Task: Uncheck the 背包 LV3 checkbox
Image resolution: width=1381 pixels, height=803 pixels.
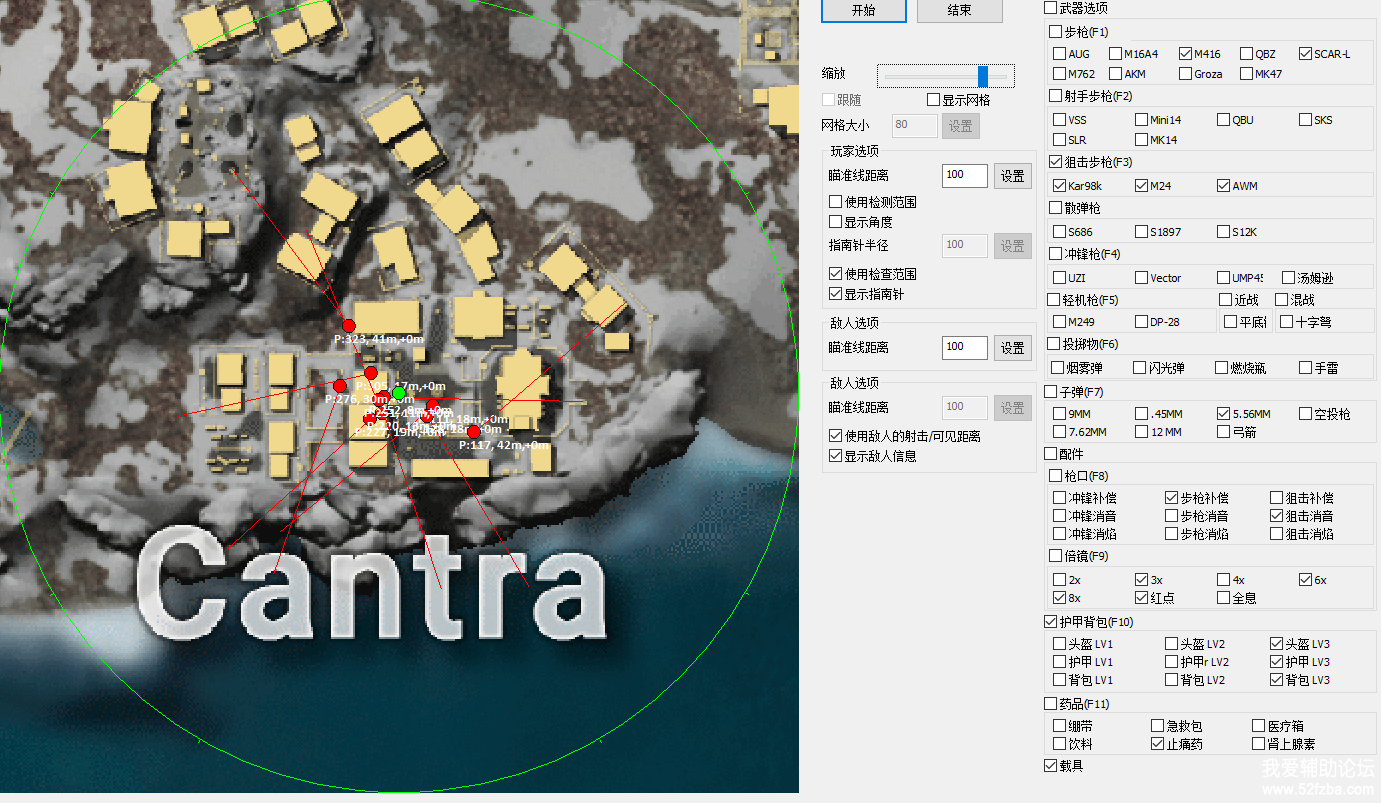Action: [x=1276, y=680]
